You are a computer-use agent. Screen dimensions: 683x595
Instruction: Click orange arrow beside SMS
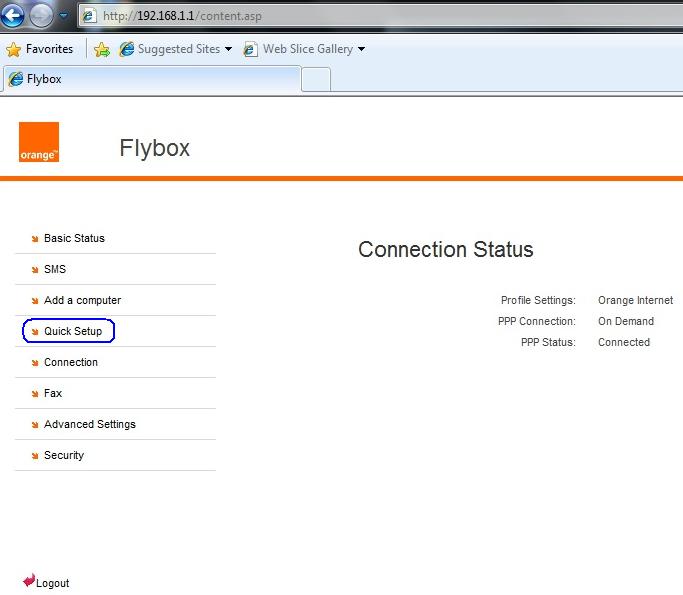pos(35,270)
